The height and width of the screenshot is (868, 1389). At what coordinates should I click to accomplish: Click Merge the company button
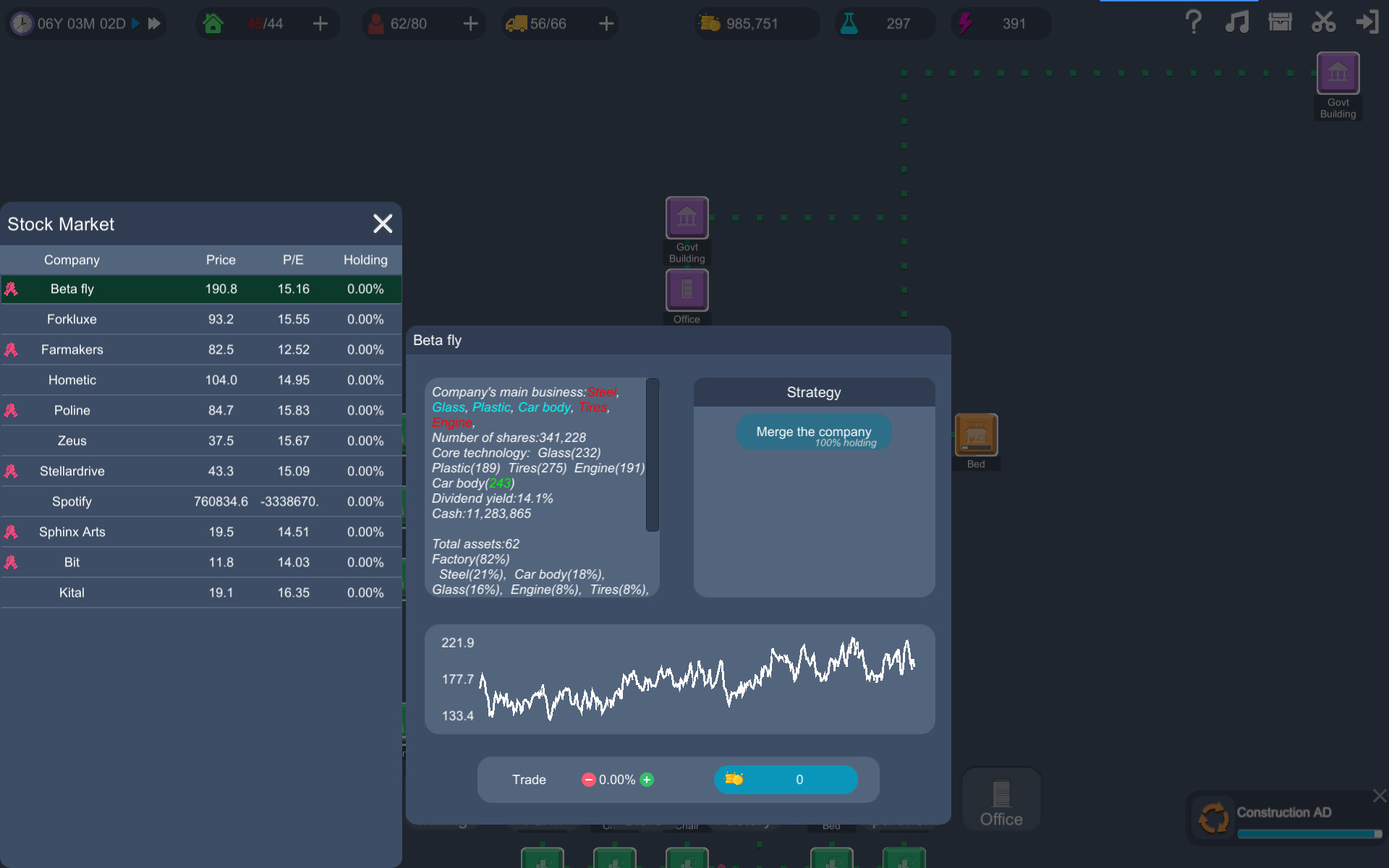tap(813, 432)
